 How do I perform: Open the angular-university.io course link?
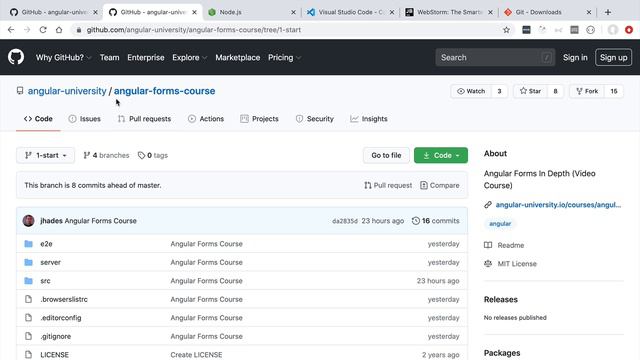(x=558, y=205)
